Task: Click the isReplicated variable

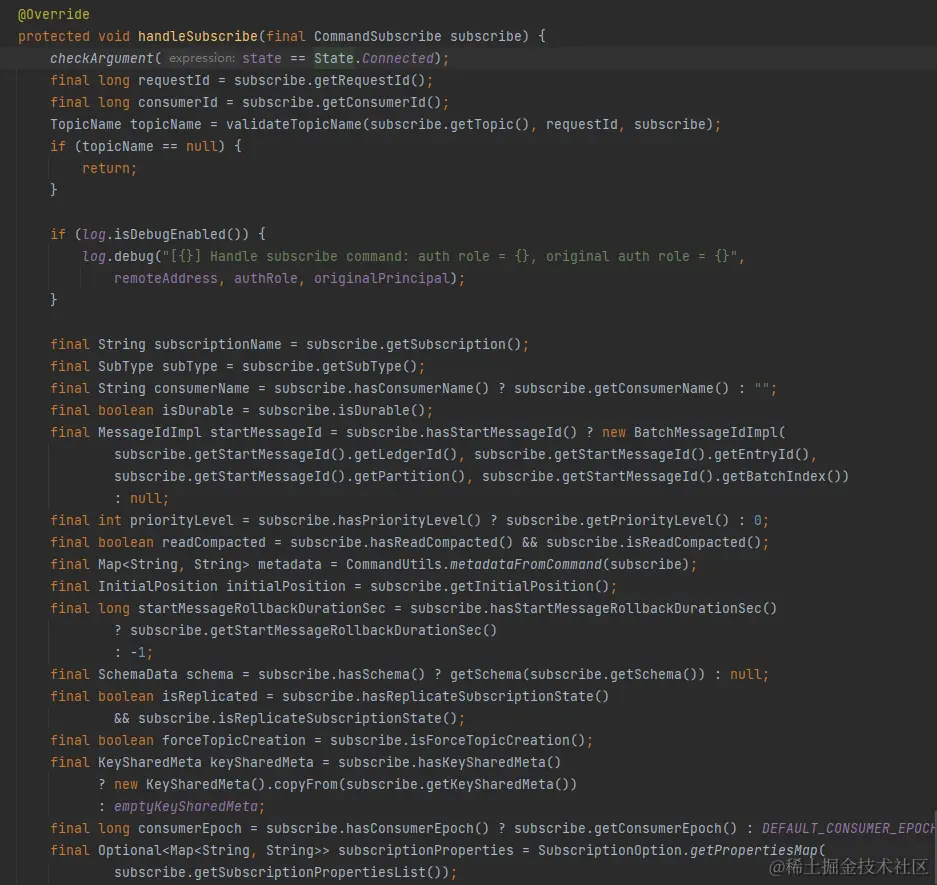Action: [210, 697]
